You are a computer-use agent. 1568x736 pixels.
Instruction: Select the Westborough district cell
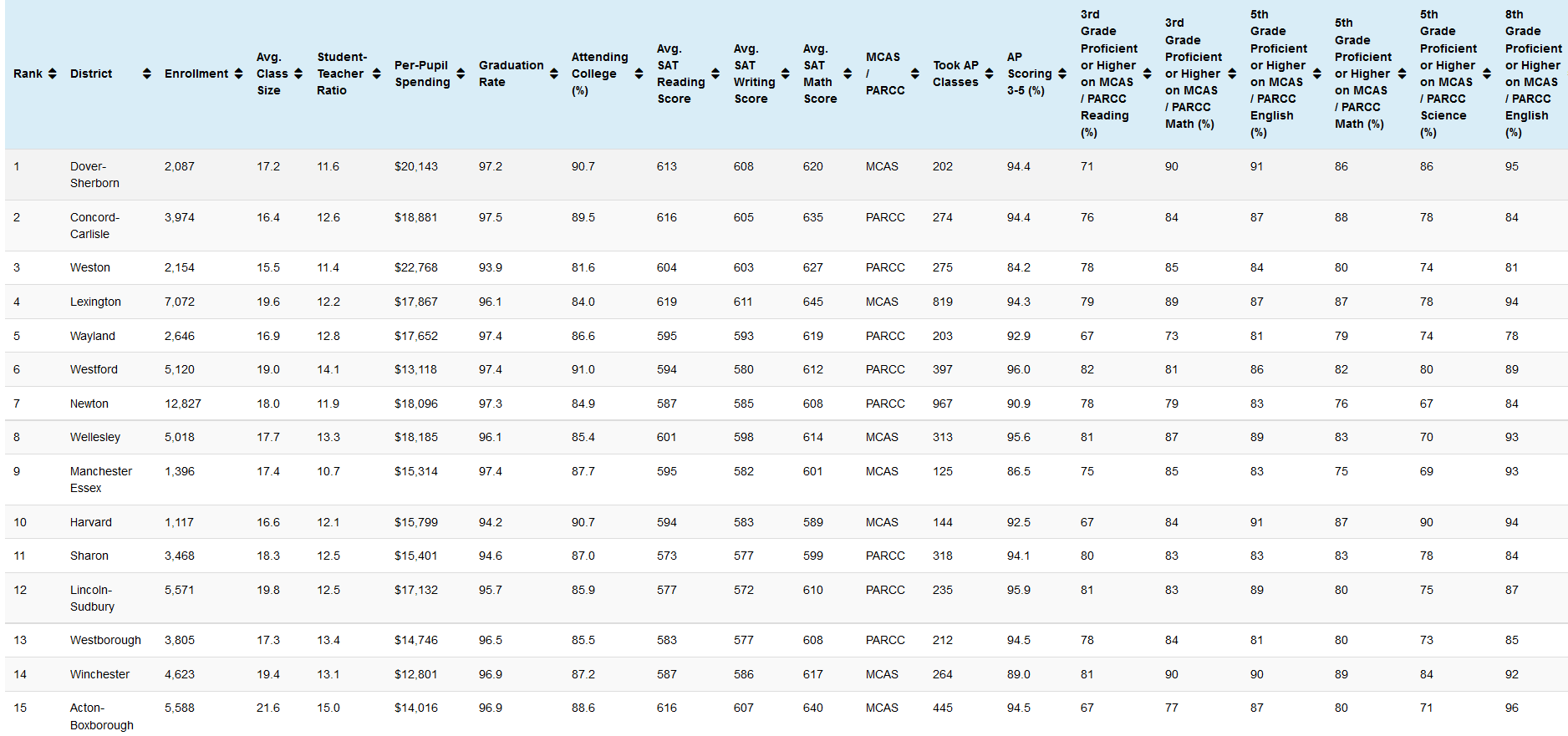pos(105,640)
